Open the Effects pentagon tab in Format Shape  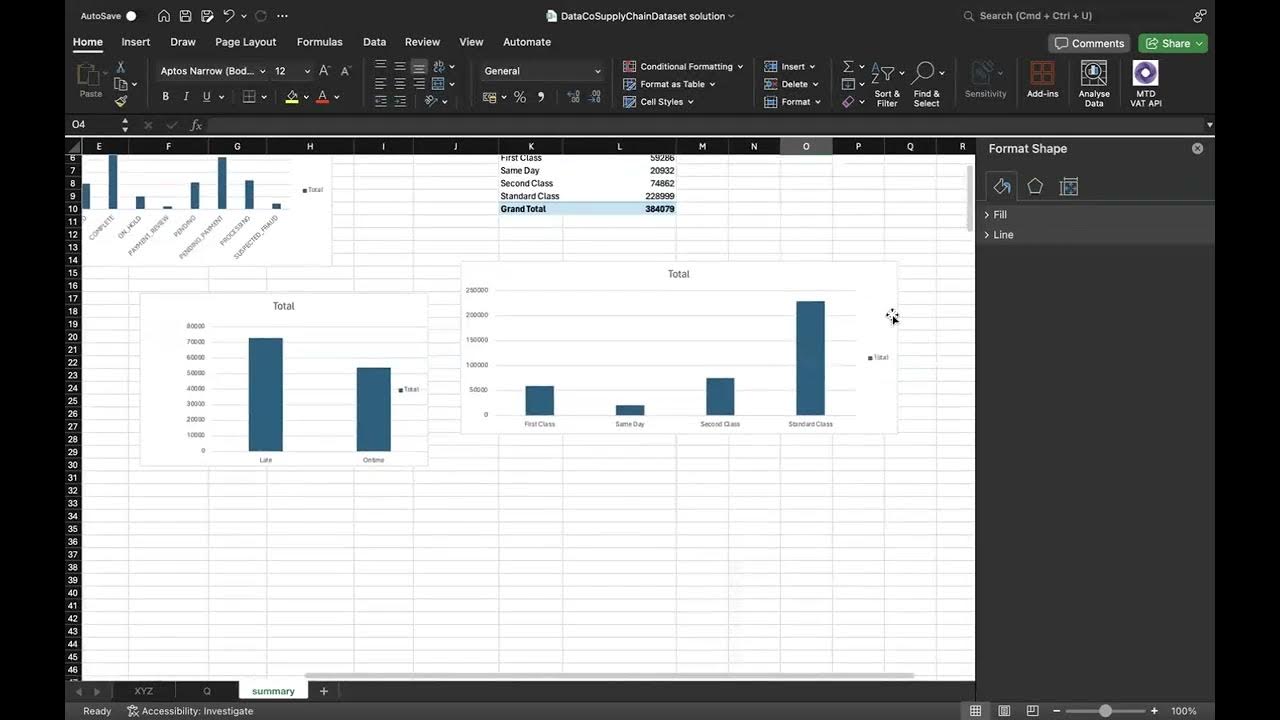click(x=1035, y=186)
